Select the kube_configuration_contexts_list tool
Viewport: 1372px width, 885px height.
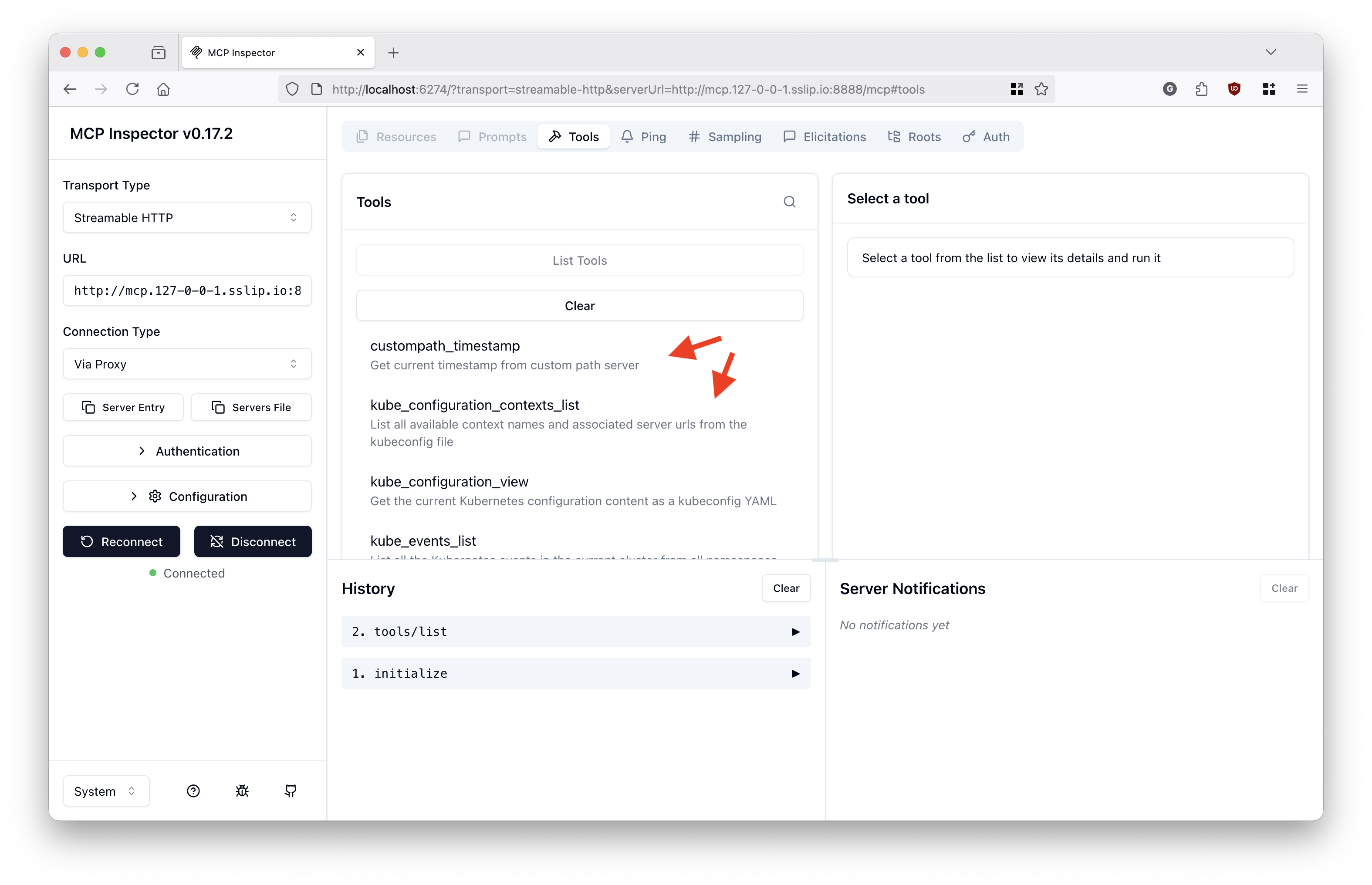[580, 423]
